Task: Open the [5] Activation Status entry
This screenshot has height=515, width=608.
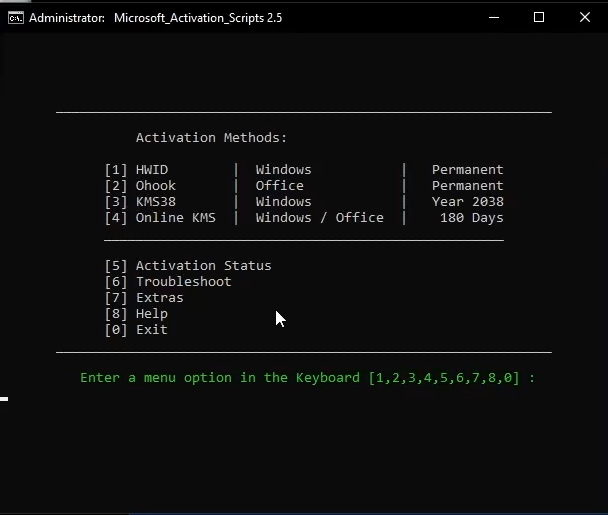Action: 188,266
